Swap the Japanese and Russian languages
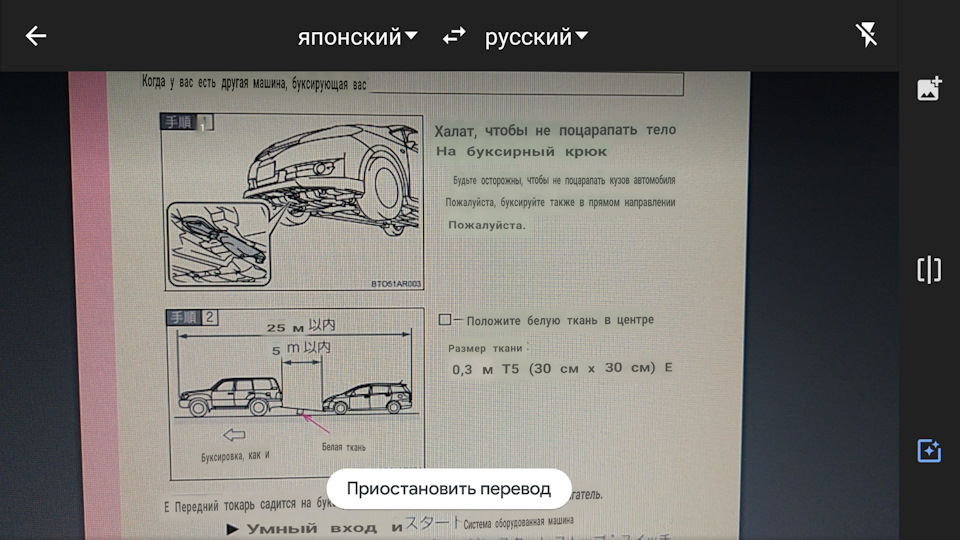 click(454, 36)
